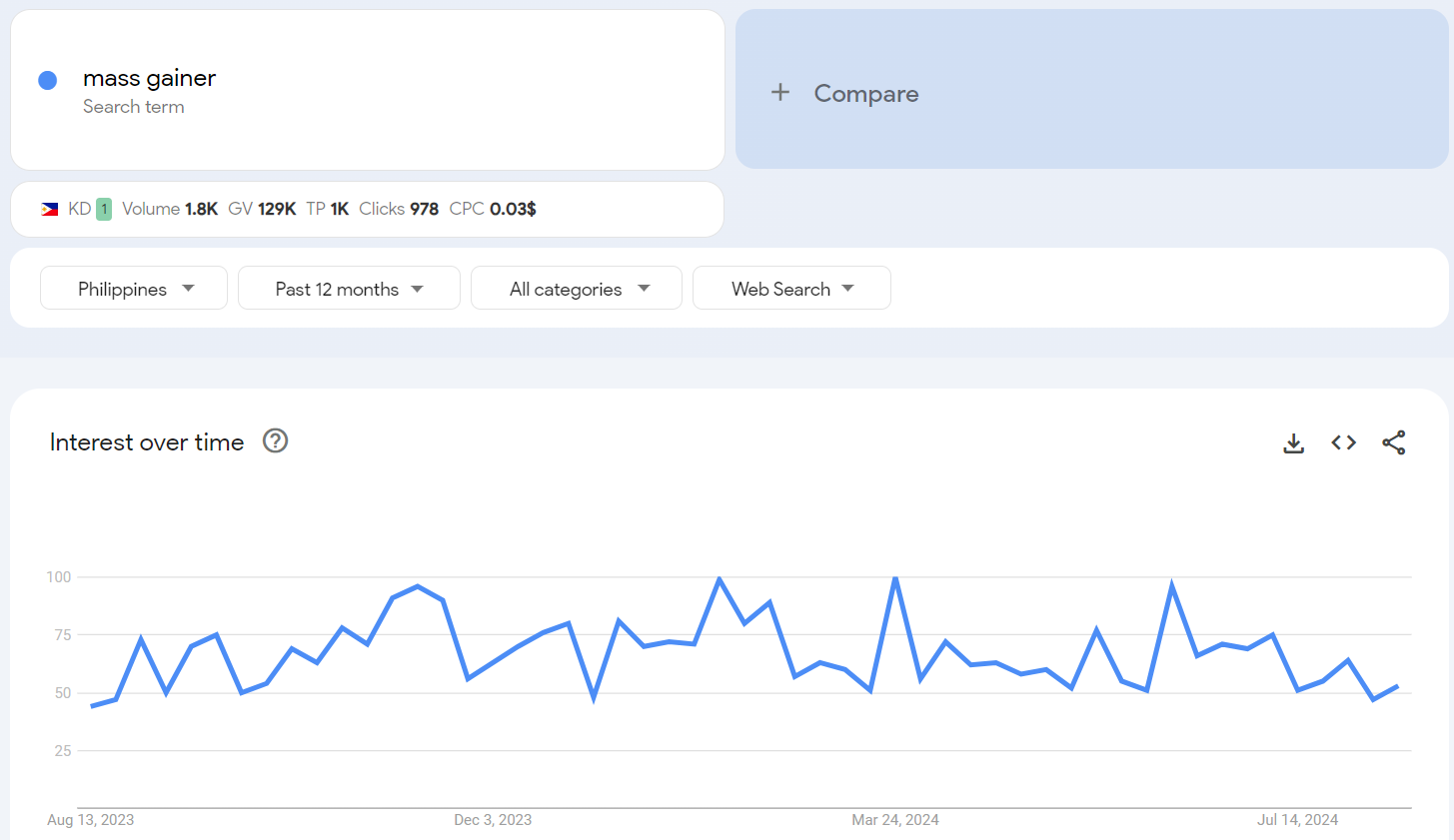Select the CPC 0.03$ metric
This screenshot has height=840, width=1454.
point(493,209)
